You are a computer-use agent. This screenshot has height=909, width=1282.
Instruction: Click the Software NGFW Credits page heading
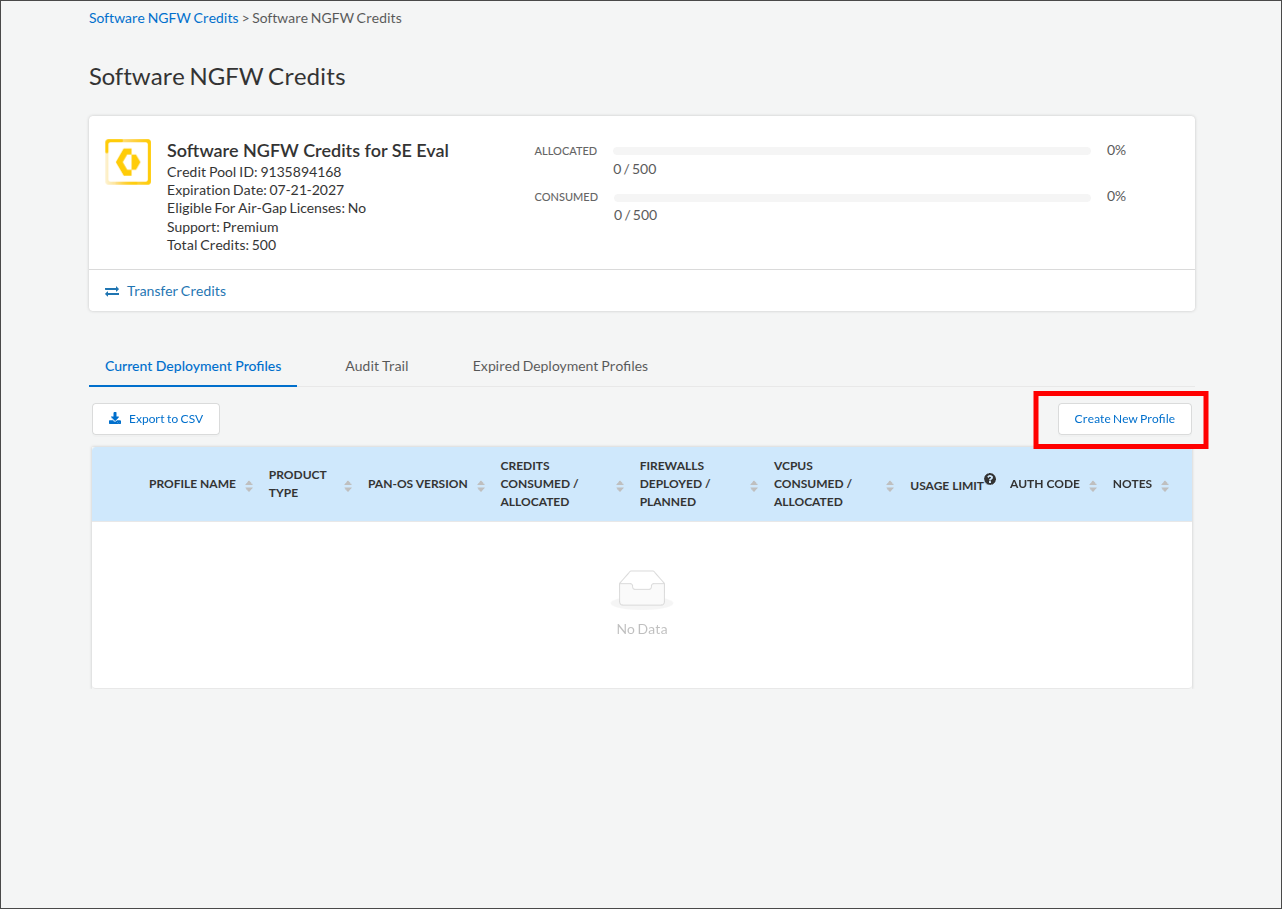pos(217,77)
